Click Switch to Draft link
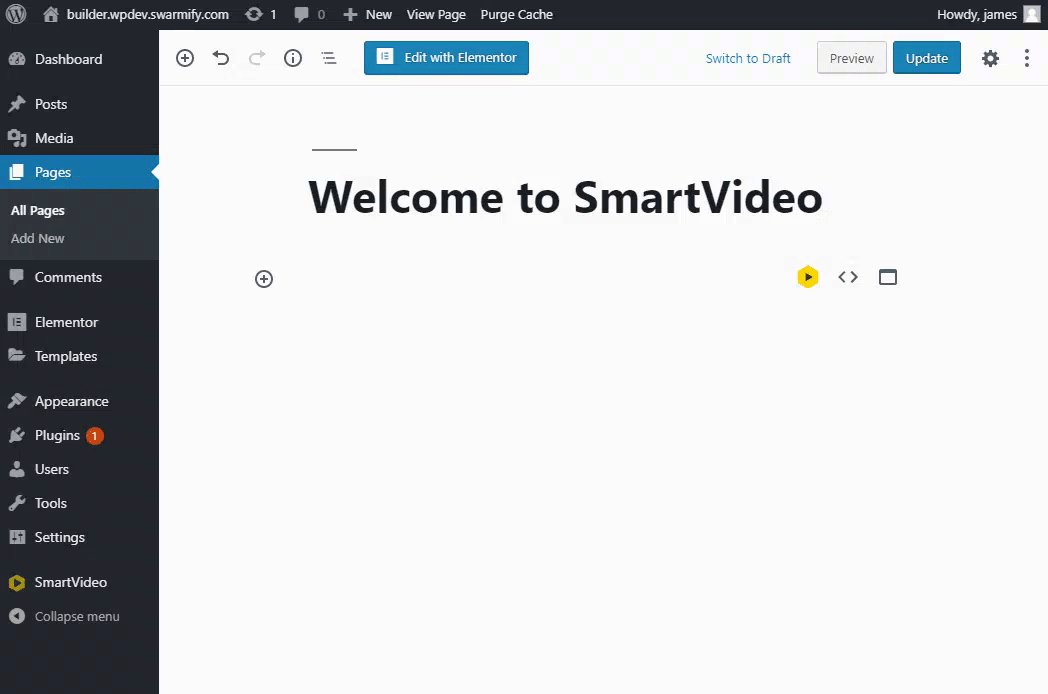Screen dimensions: 1048x694 (748, 58)
